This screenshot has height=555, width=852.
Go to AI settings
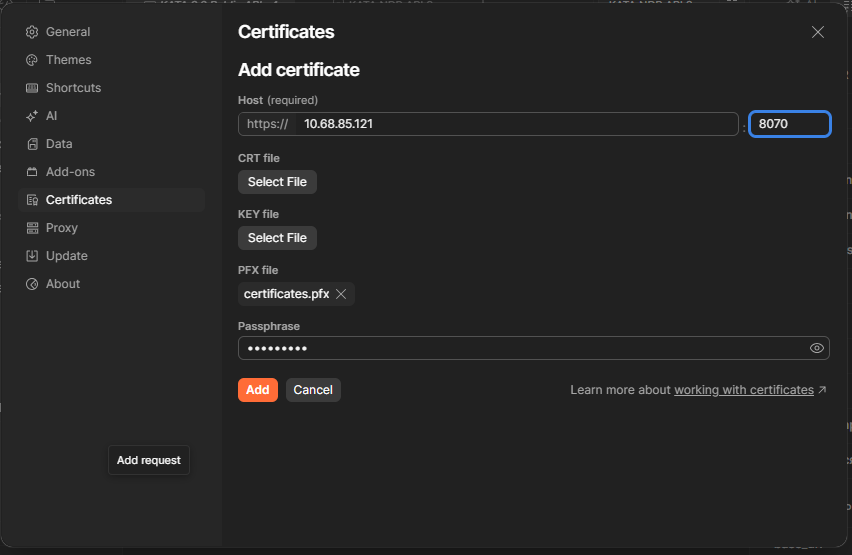coord(52,116)
